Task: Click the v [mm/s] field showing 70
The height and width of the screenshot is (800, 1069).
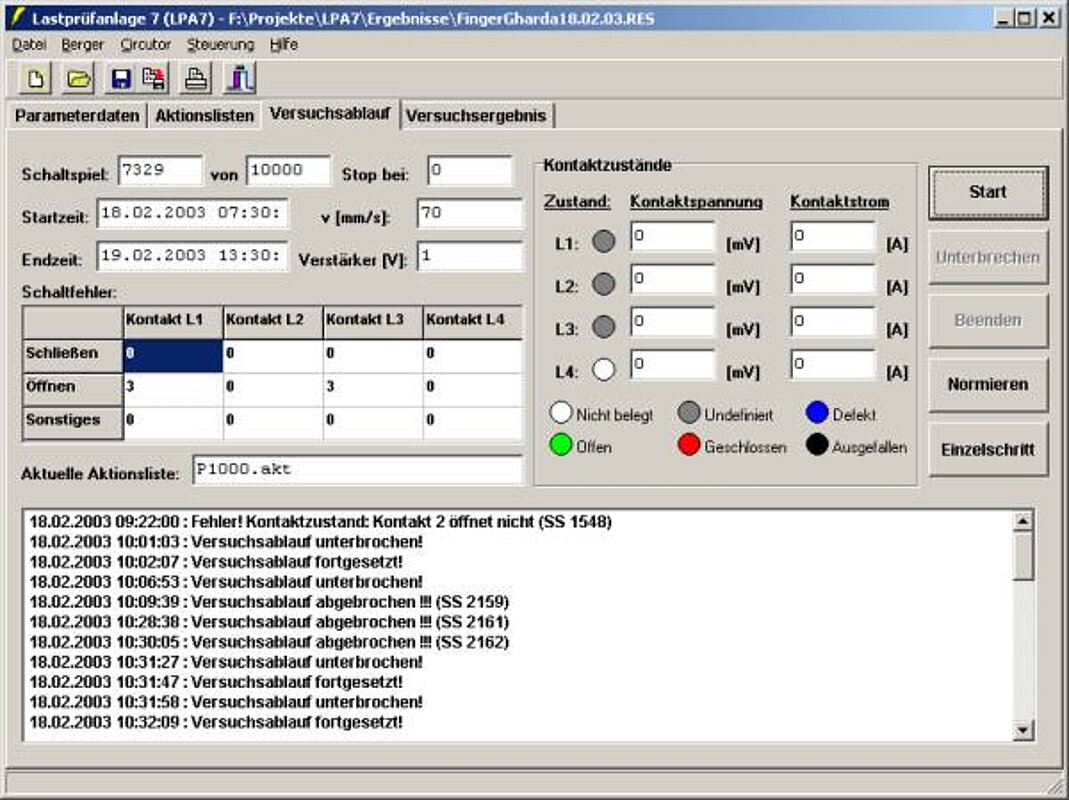Action: tap(470, 213)
